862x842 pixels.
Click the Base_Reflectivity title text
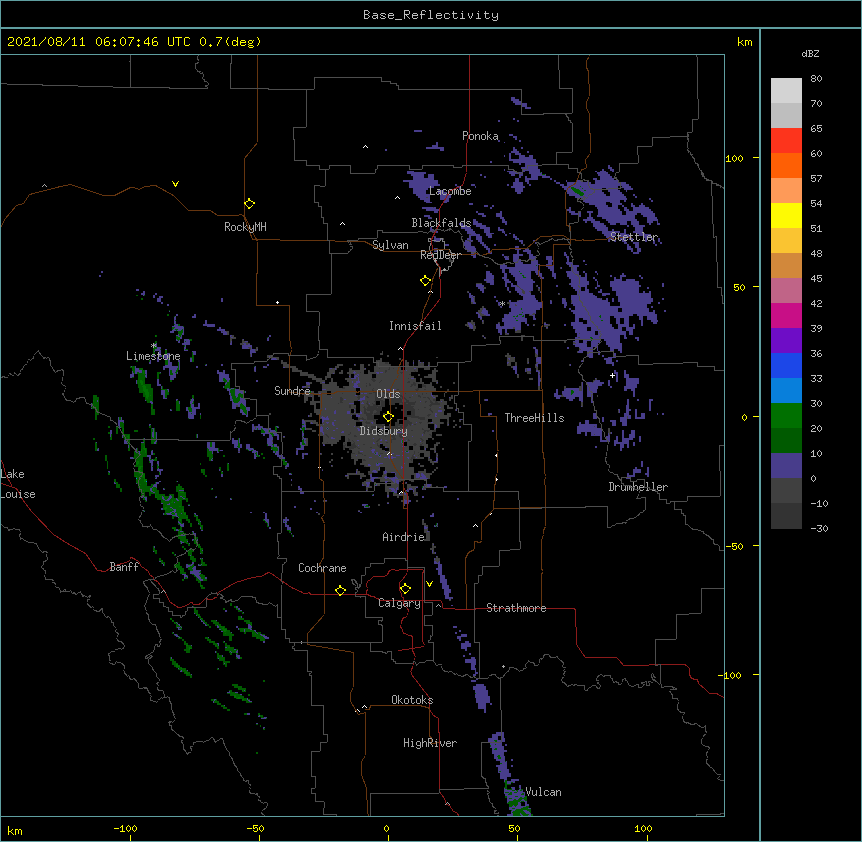click(x=431, y=15)
